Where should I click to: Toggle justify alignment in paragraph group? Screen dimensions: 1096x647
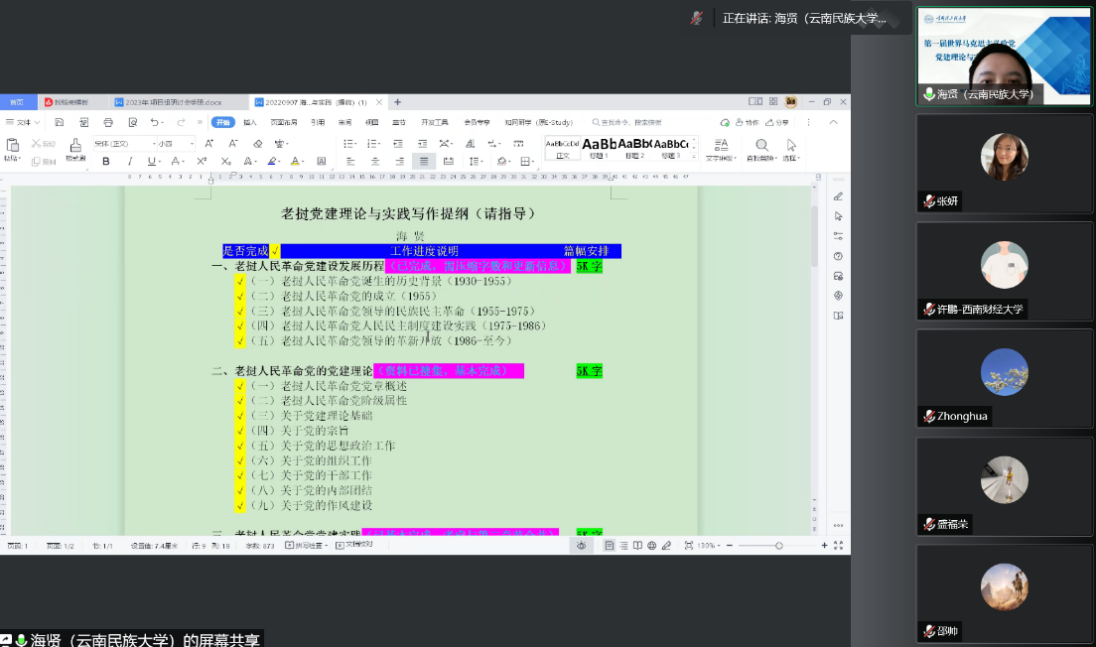pyautogui.click(x=424, y=161)
